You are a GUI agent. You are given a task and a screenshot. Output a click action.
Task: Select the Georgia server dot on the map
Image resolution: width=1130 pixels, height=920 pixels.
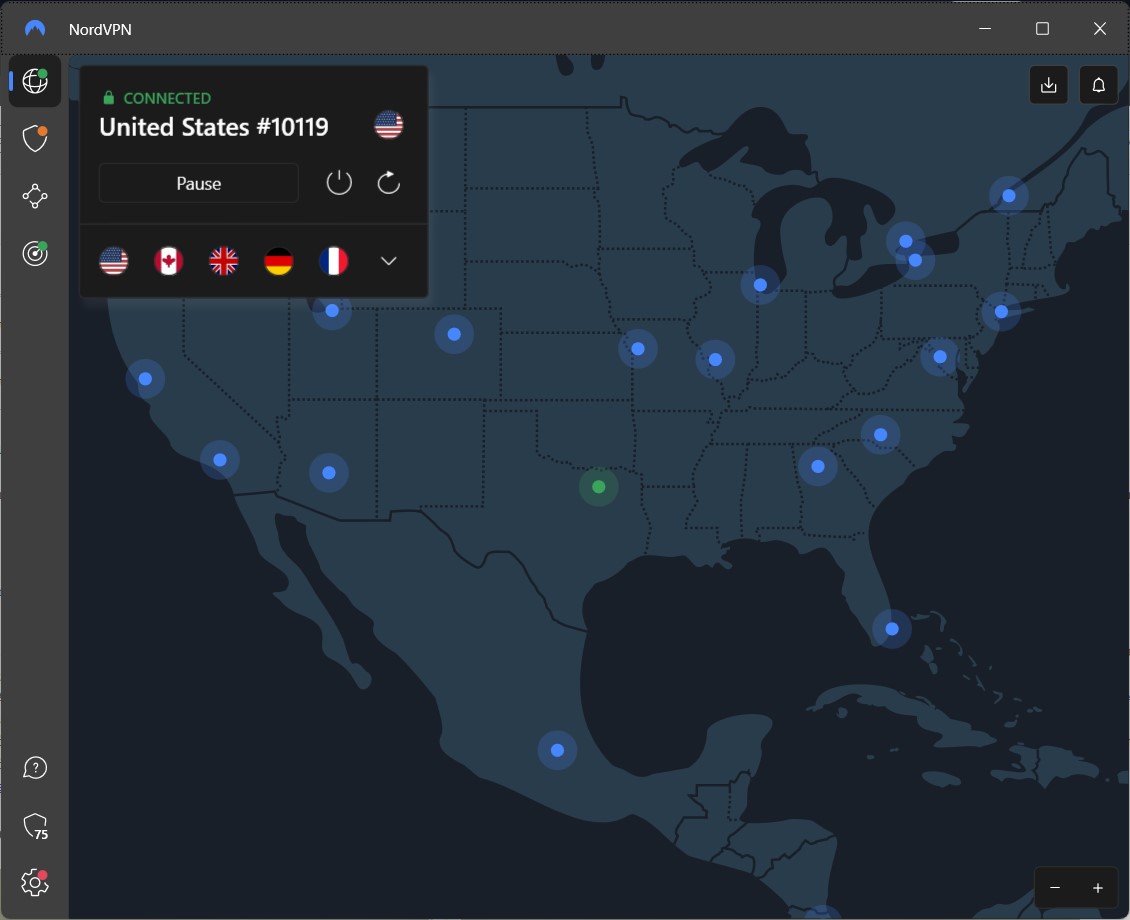click(x=817, y=467)
